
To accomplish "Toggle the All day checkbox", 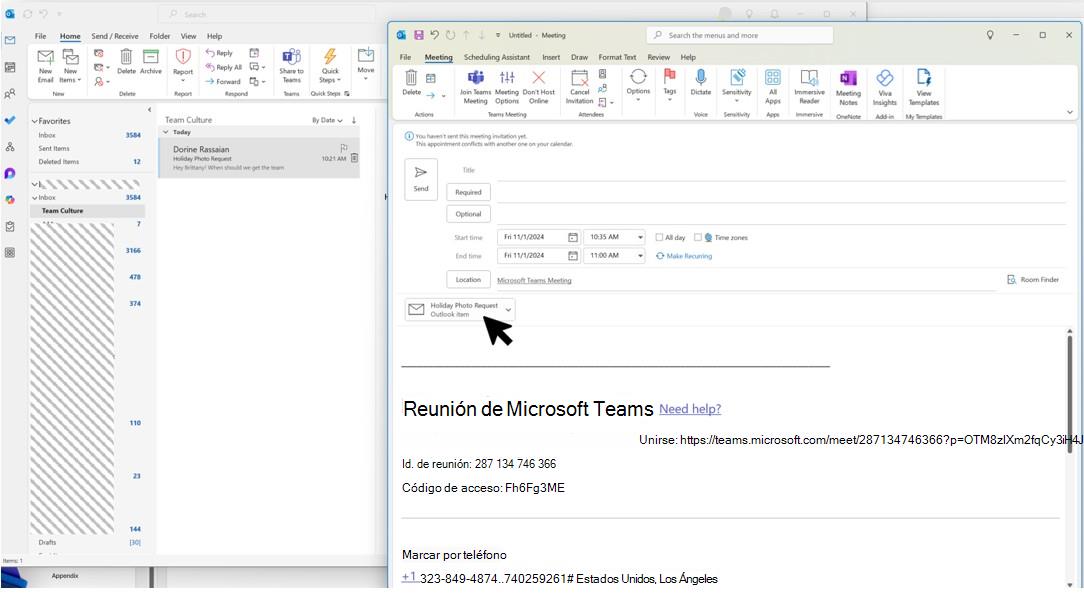I will pos(659,237).
